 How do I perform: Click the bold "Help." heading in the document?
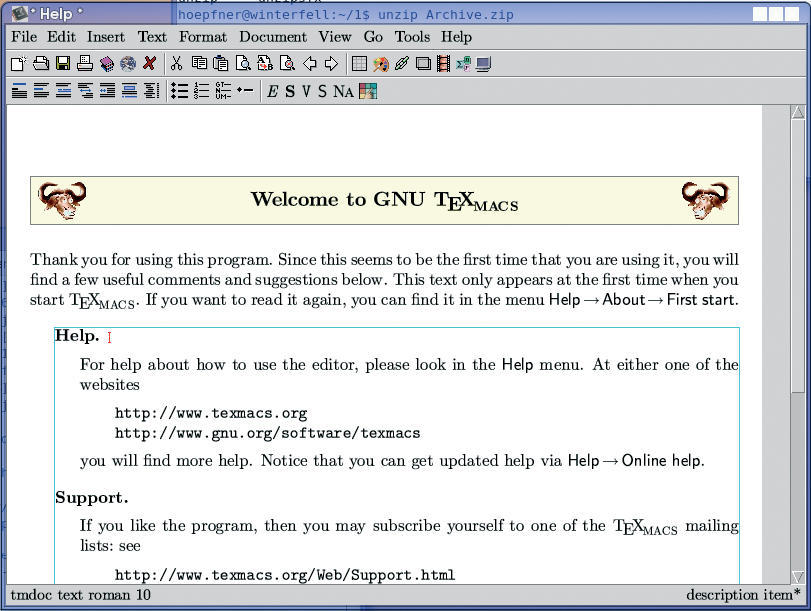click(x=77, y=336)
